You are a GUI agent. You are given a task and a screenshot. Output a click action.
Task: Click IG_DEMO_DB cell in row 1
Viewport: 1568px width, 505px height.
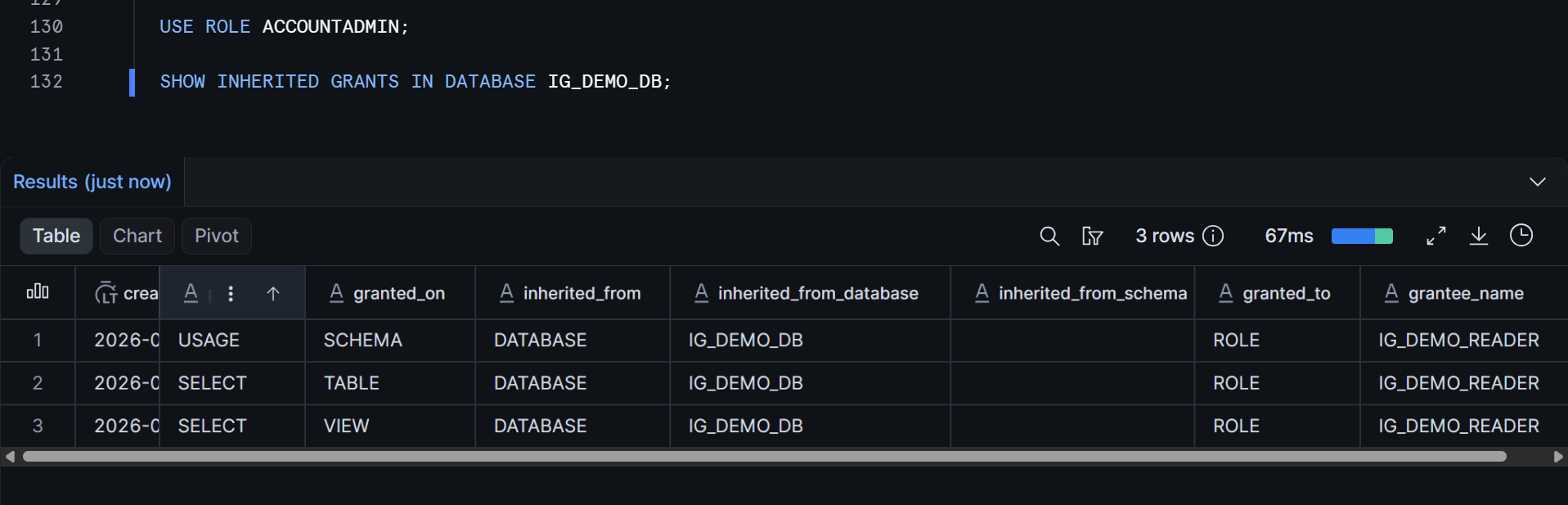click(811, 340)
